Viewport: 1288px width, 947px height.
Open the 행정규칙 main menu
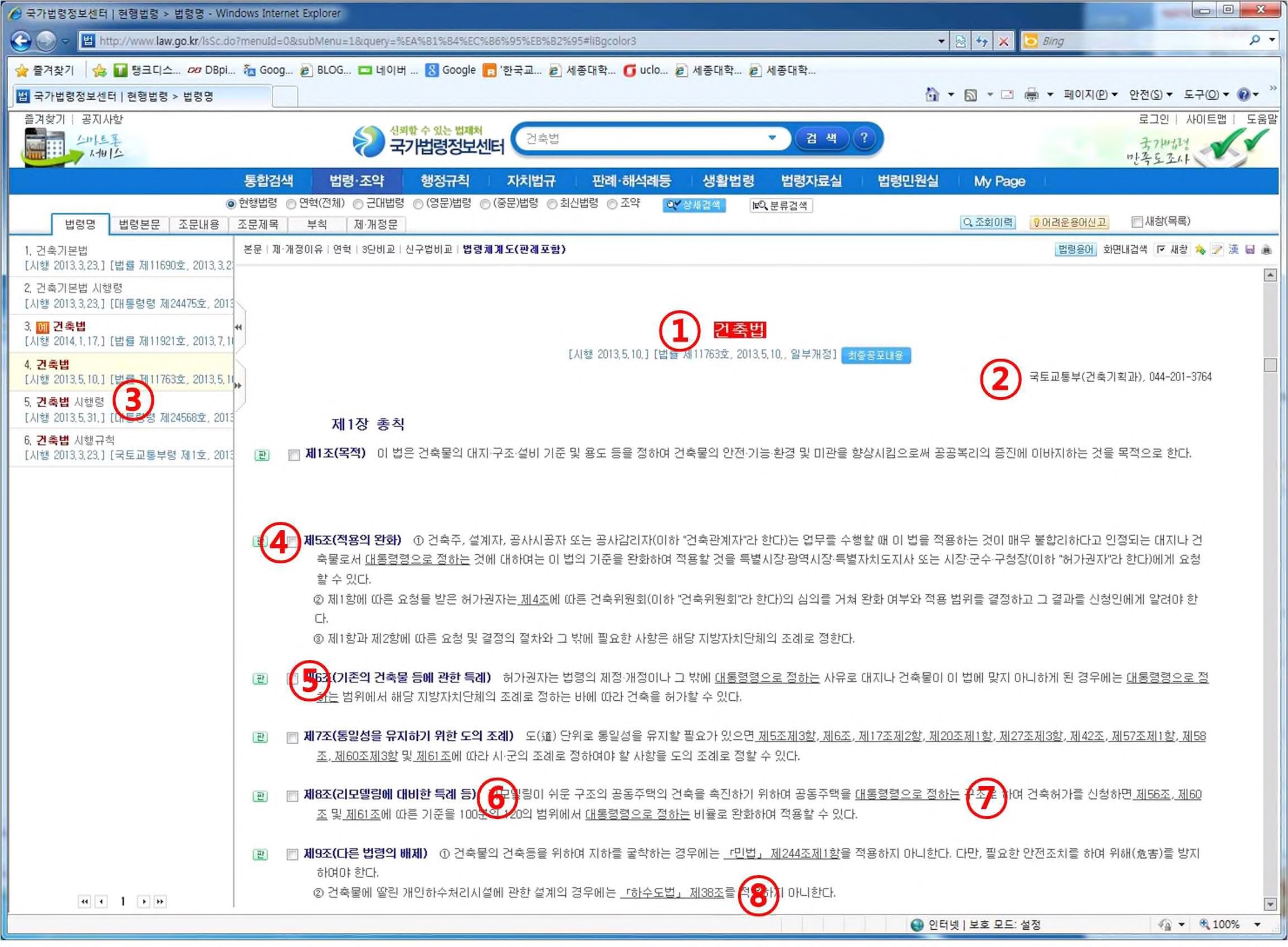[444, 181]
